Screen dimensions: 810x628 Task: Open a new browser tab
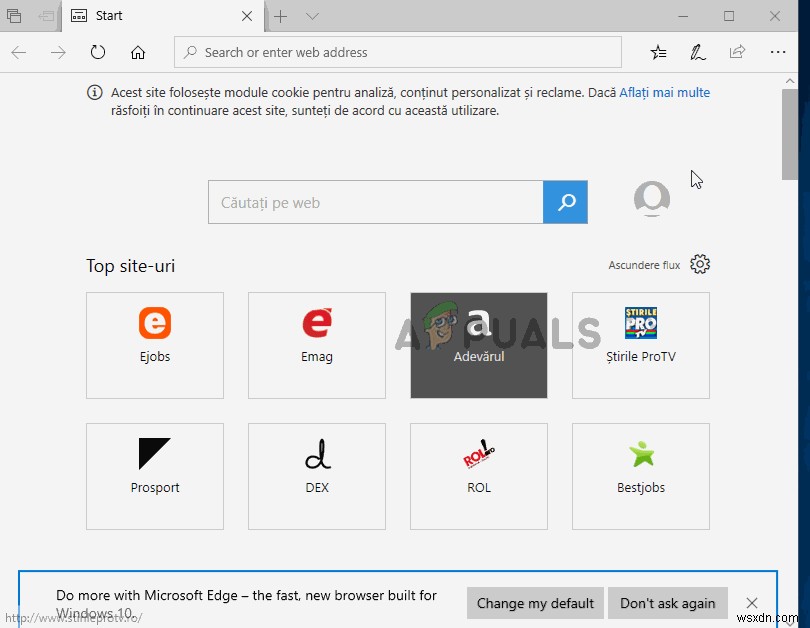[281, 16]
